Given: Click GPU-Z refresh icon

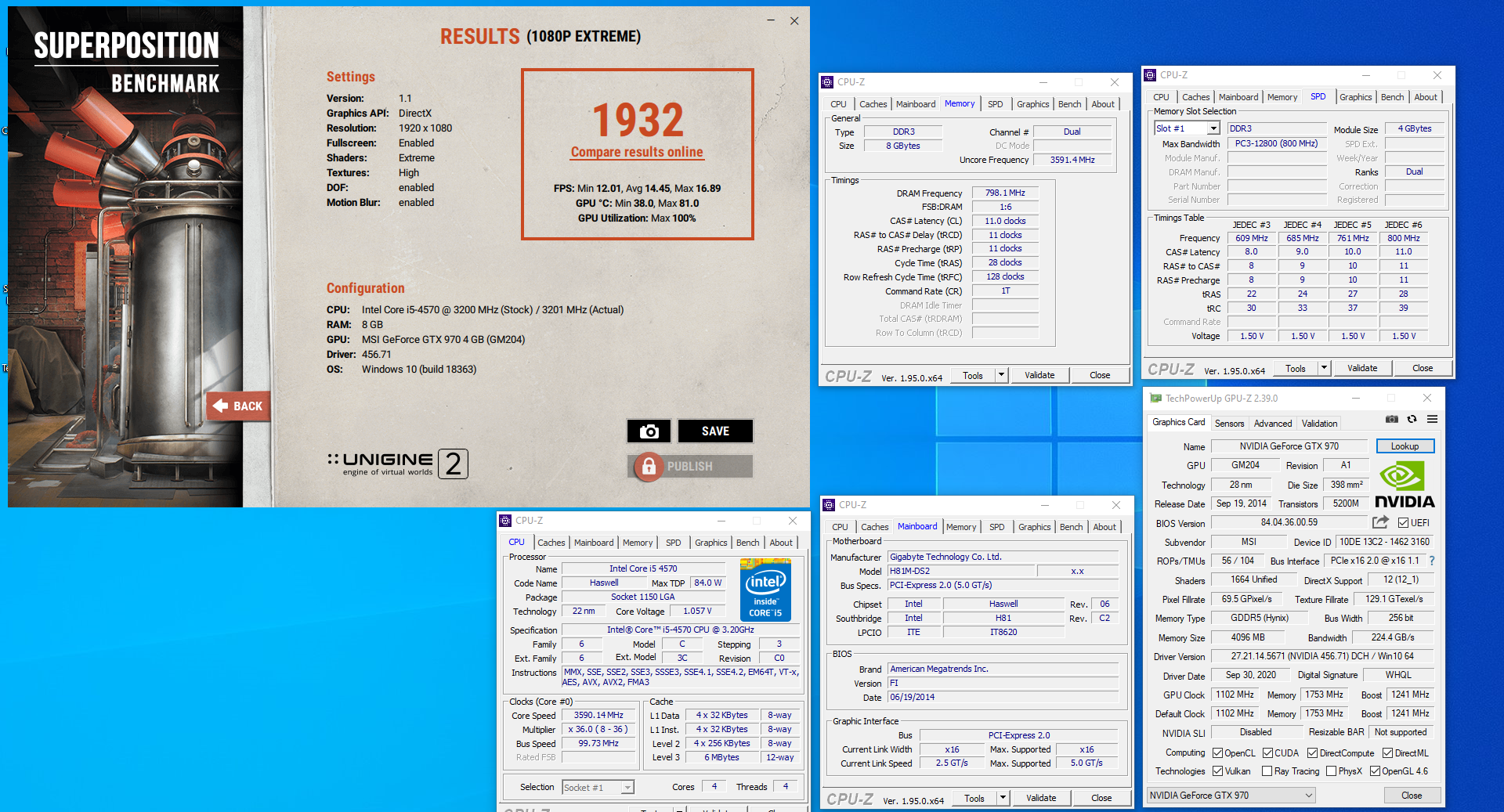Looking at the screenshot, I should 1412,420.
